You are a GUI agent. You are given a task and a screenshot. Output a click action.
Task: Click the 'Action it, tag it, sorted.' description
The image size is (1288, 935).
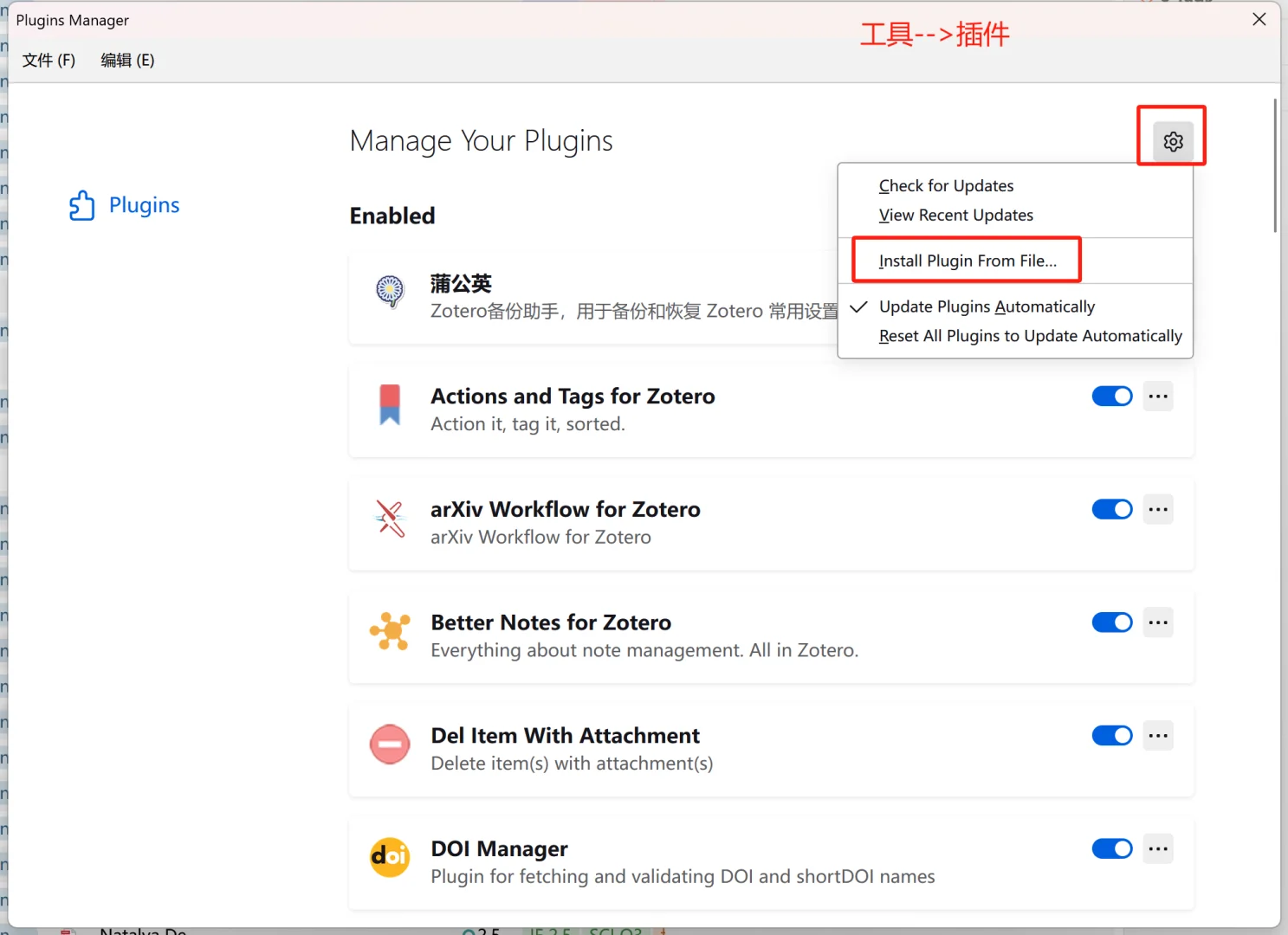tap(527, 424)
